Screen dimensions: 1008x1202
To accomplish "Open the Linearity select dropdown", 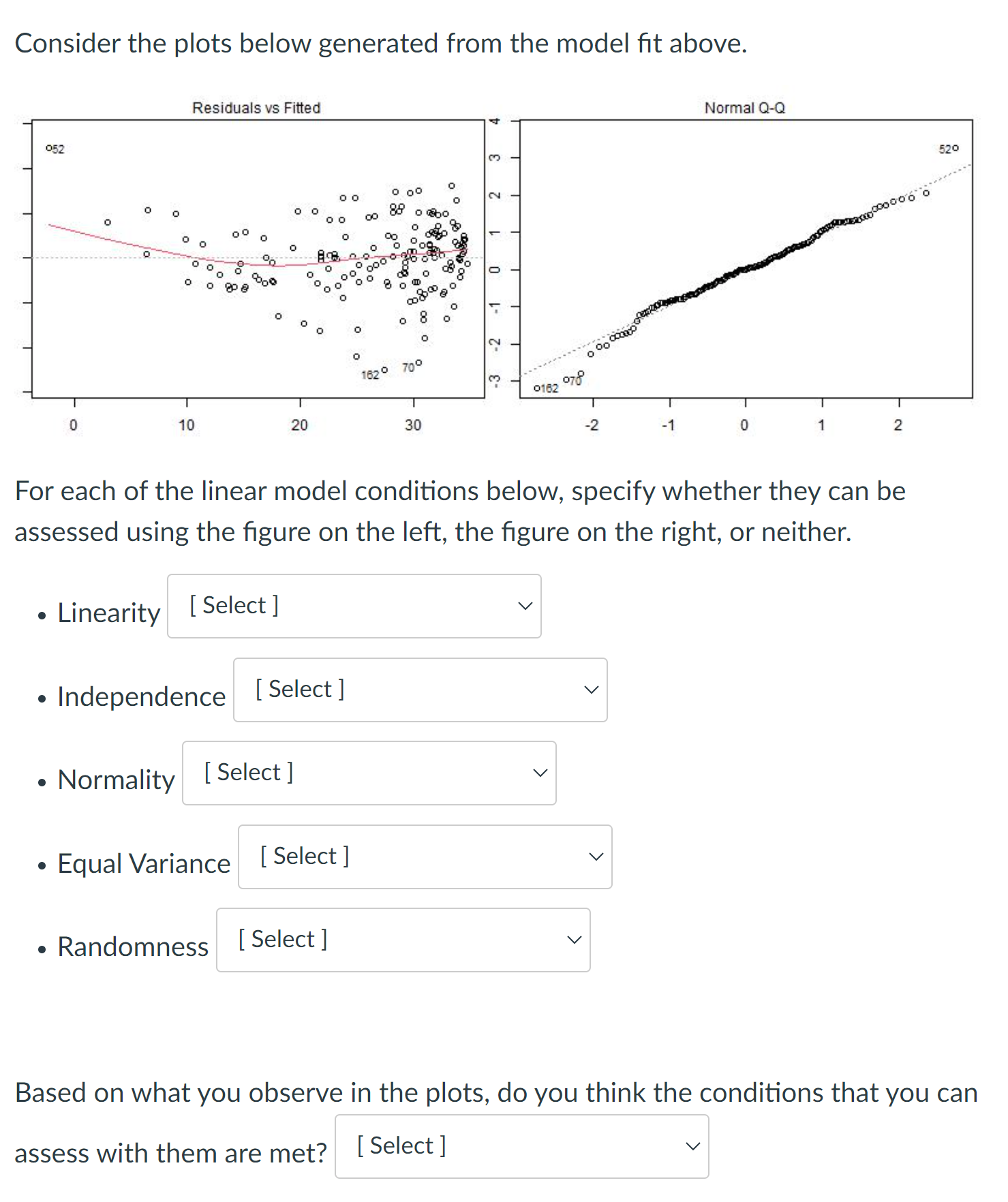I will click(354, 606).
